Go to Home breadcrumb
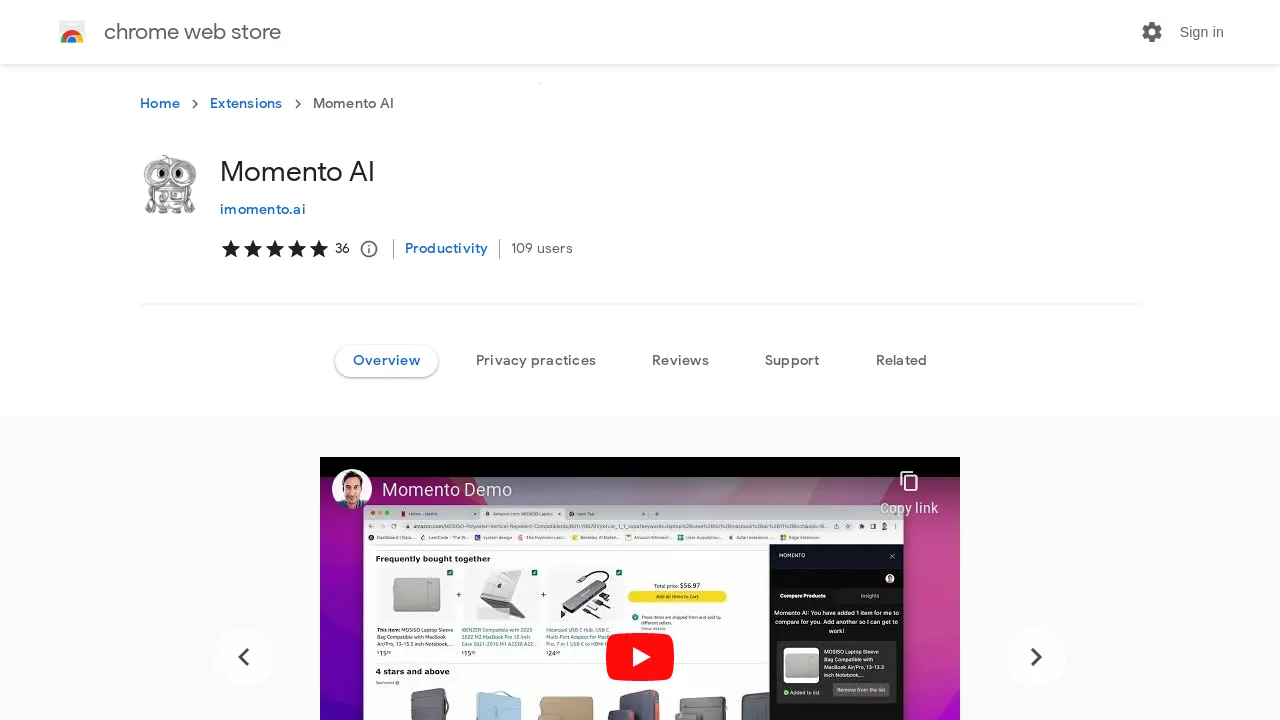This screenshot has width=1280, height=720. tap(160, 104)
